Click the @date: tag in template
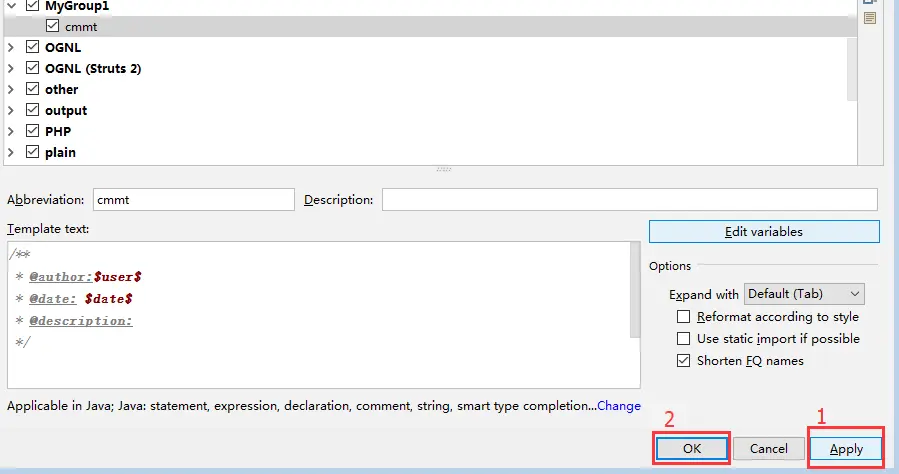899x474 pixels. click(53, 299)
